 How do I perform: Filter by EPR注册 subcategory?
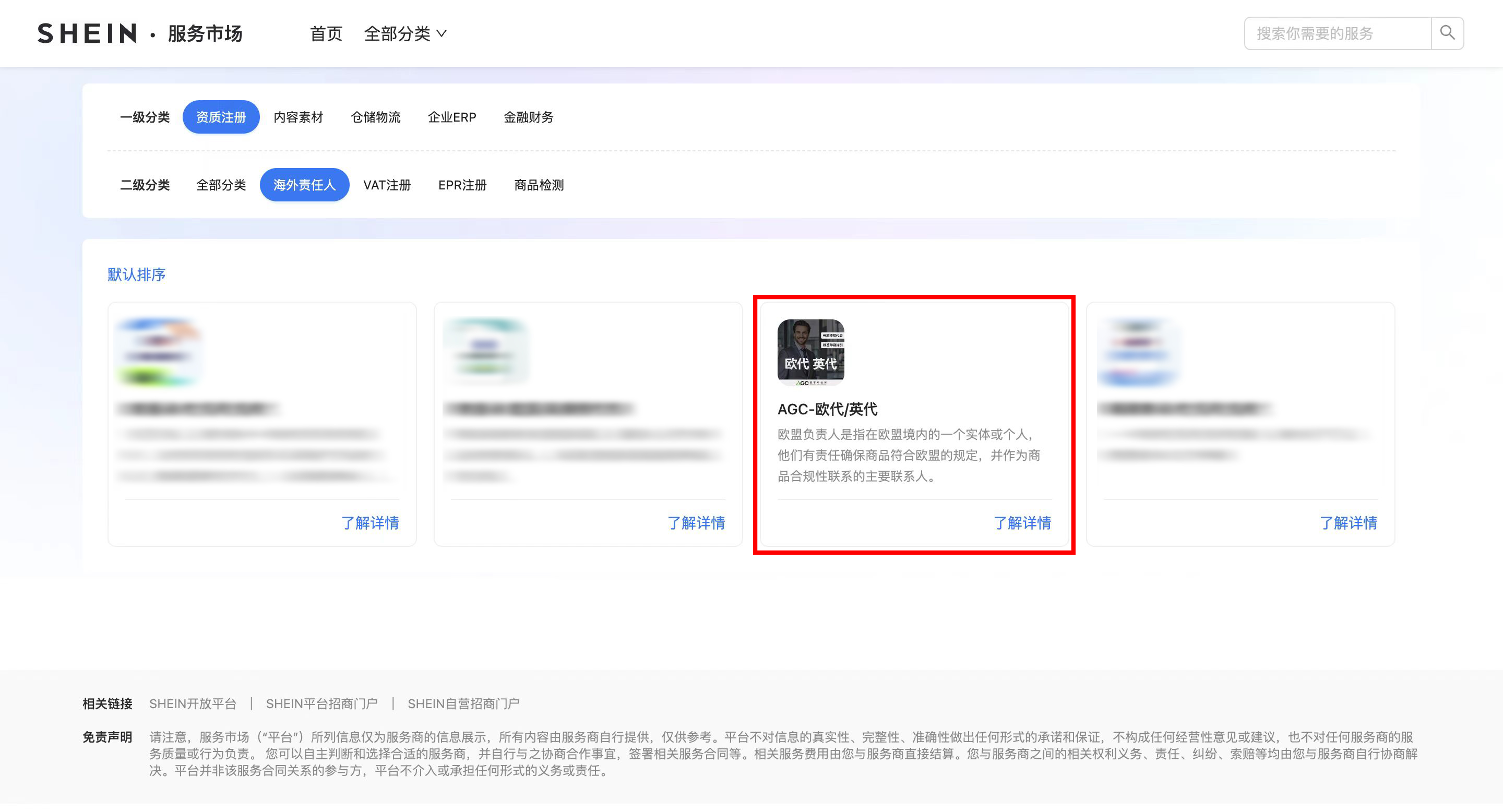pos(462,185)
